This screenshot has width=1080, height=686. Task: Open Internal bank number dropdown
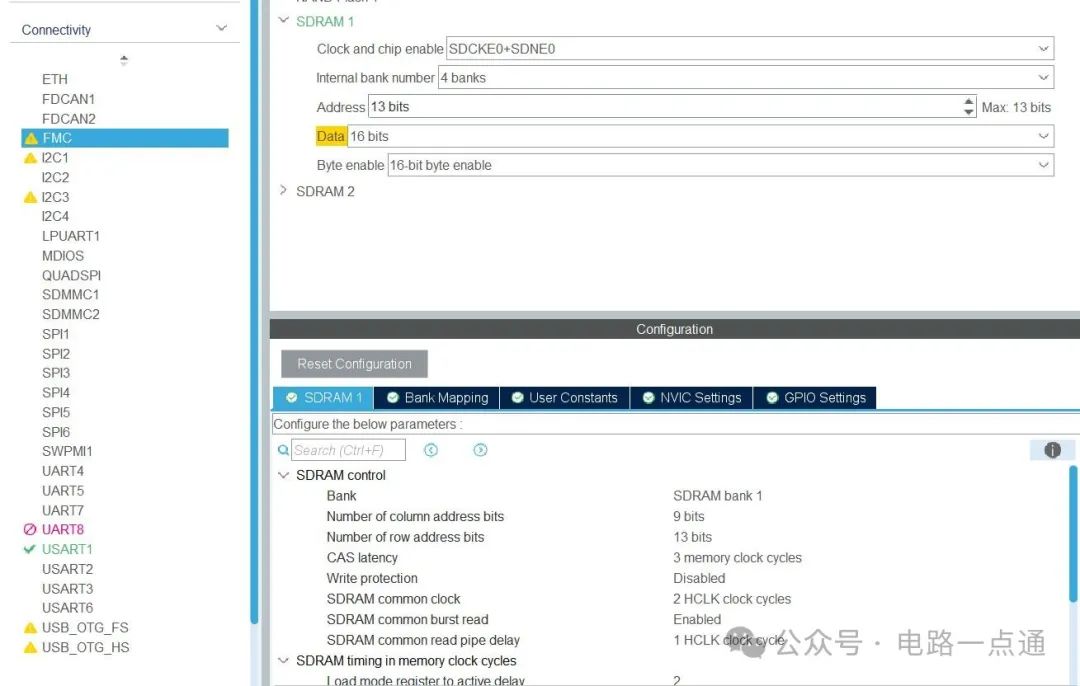click(x=1043, y=78)
